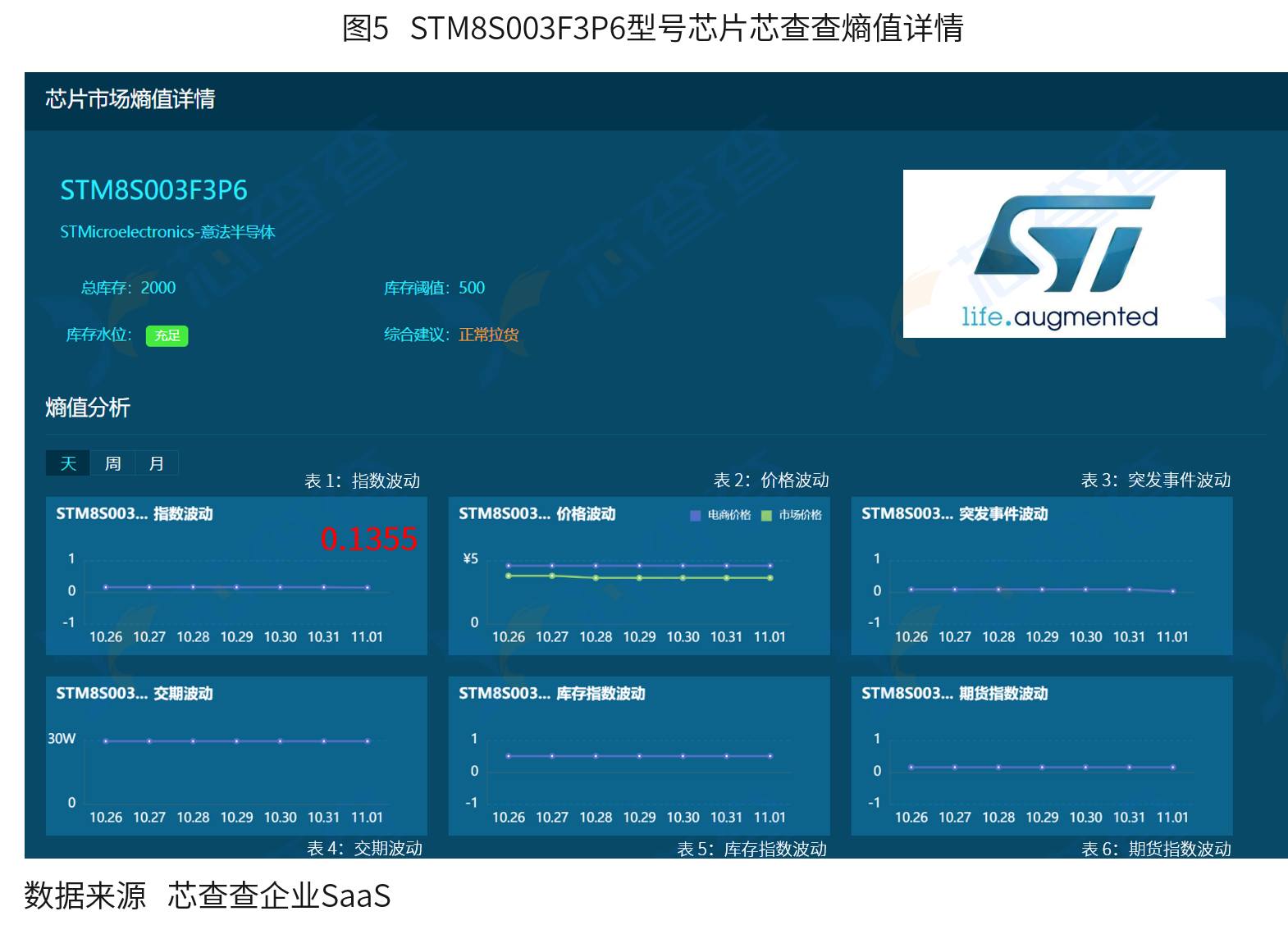Click the 芯片市场熵值详情 header title
Screen dimensions: 1288x934
[130, 99]
